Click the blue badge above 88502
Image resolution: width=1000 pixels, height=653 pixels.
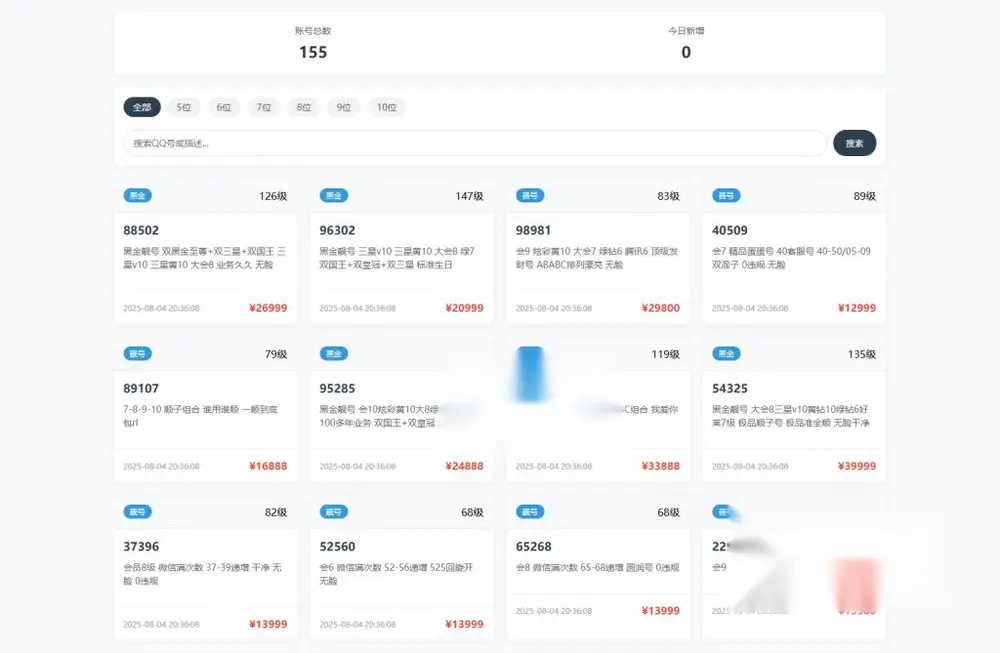(138, 196)
